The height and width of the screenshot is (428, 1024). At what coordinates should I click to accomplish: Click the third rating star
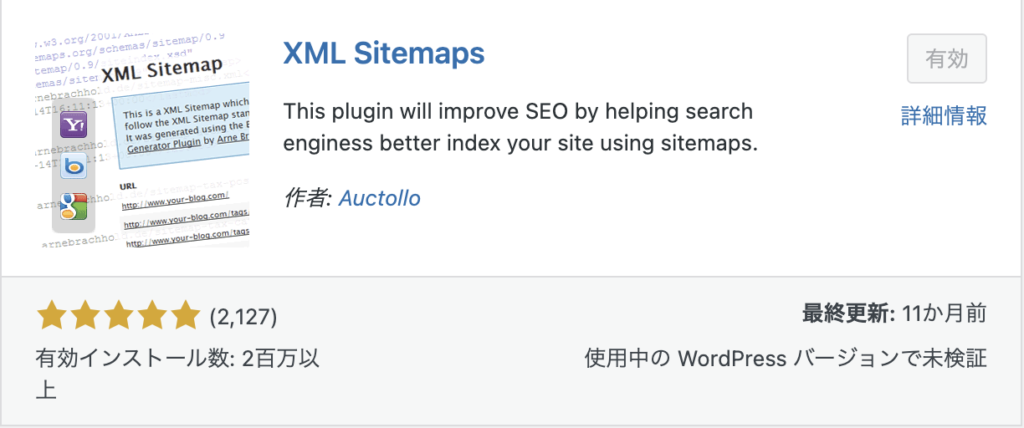[119, 317]
